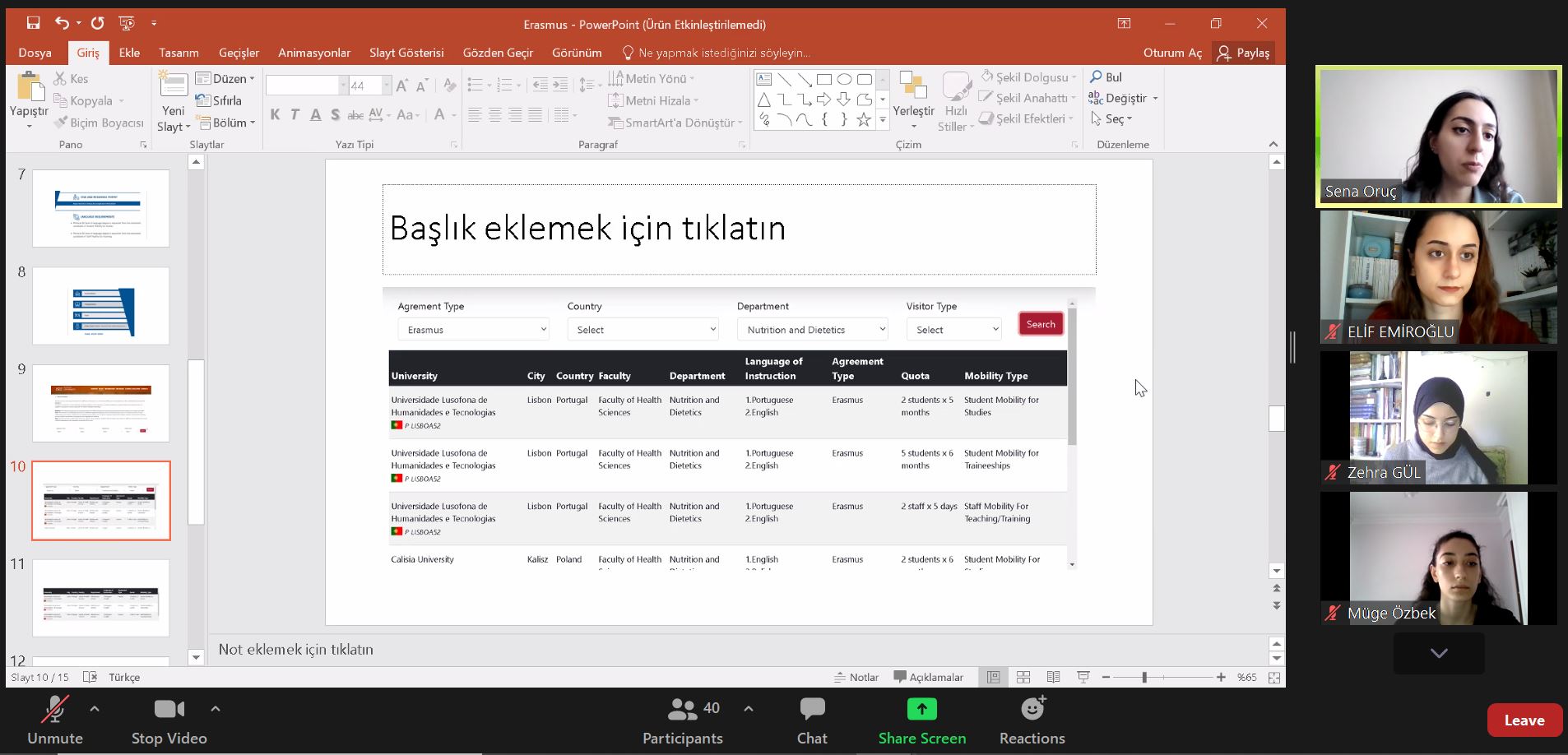Open Slide Sorter view icon in status bar
Image resolution: width=1568 pixels, height=755 pixels.
click(1023, 677)
